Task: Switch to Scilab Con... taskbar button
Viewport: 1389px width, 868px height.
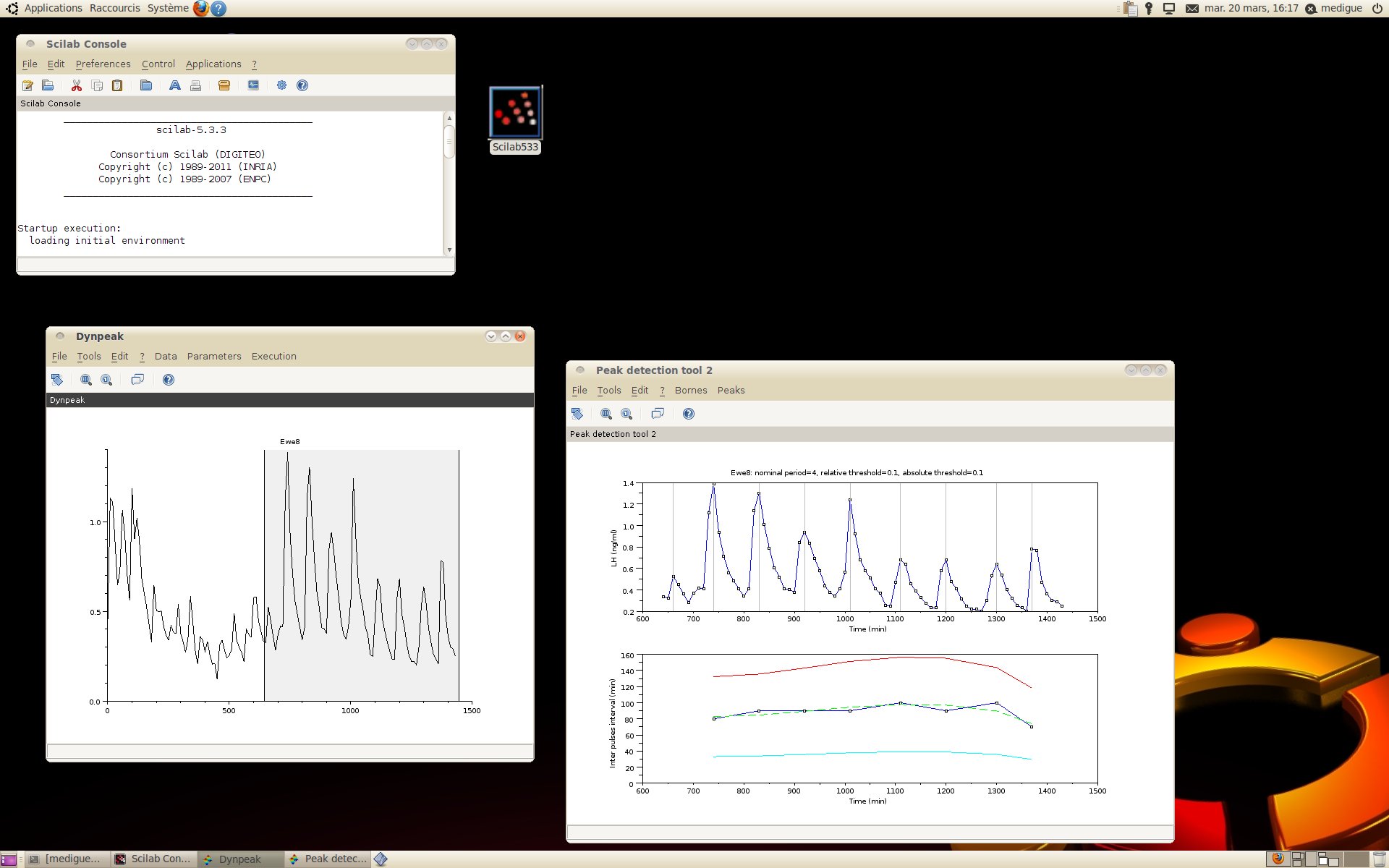Action: (154, 859)
